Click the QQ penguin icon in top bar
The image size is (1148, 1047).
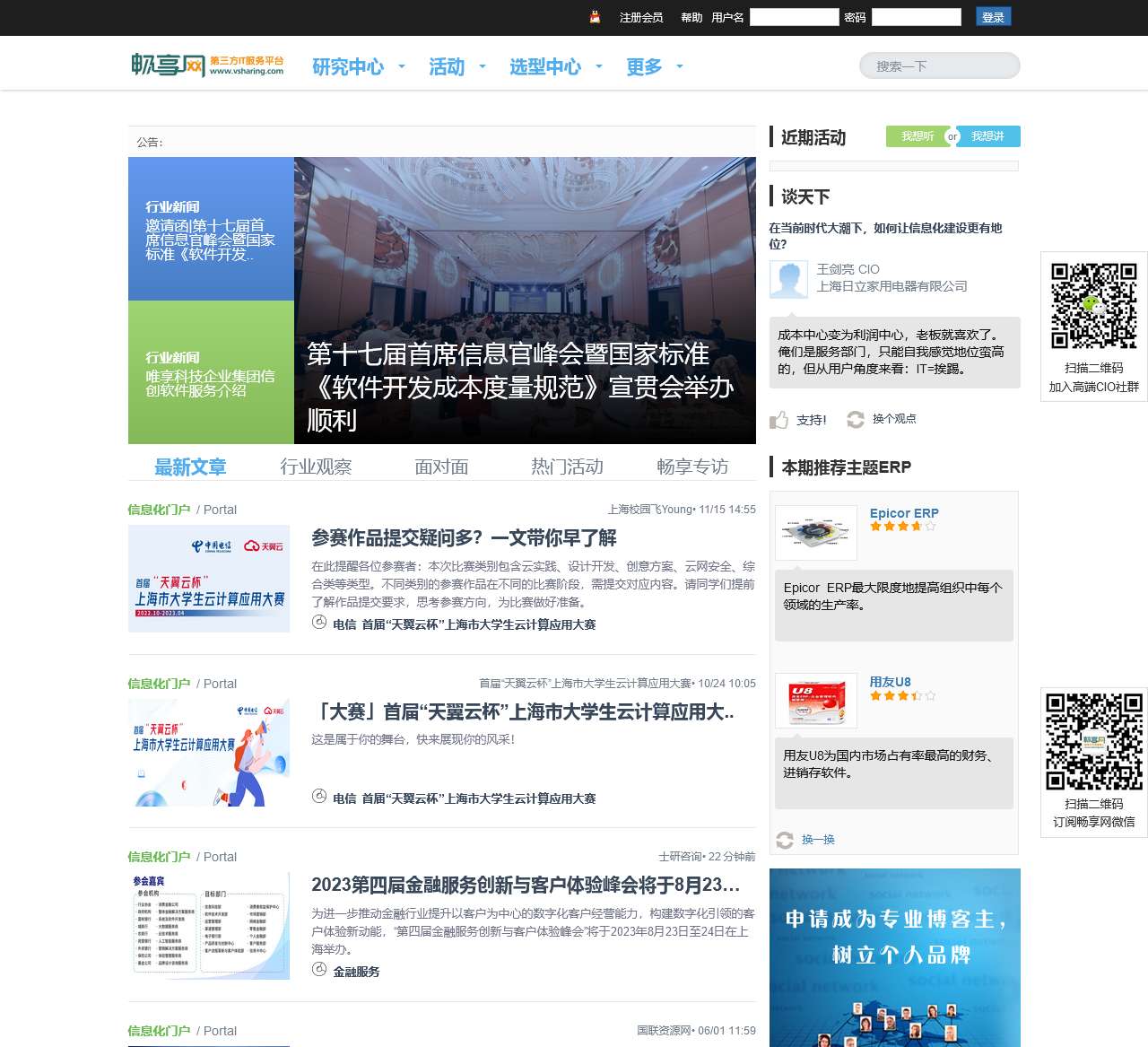(x=595, y=17)
